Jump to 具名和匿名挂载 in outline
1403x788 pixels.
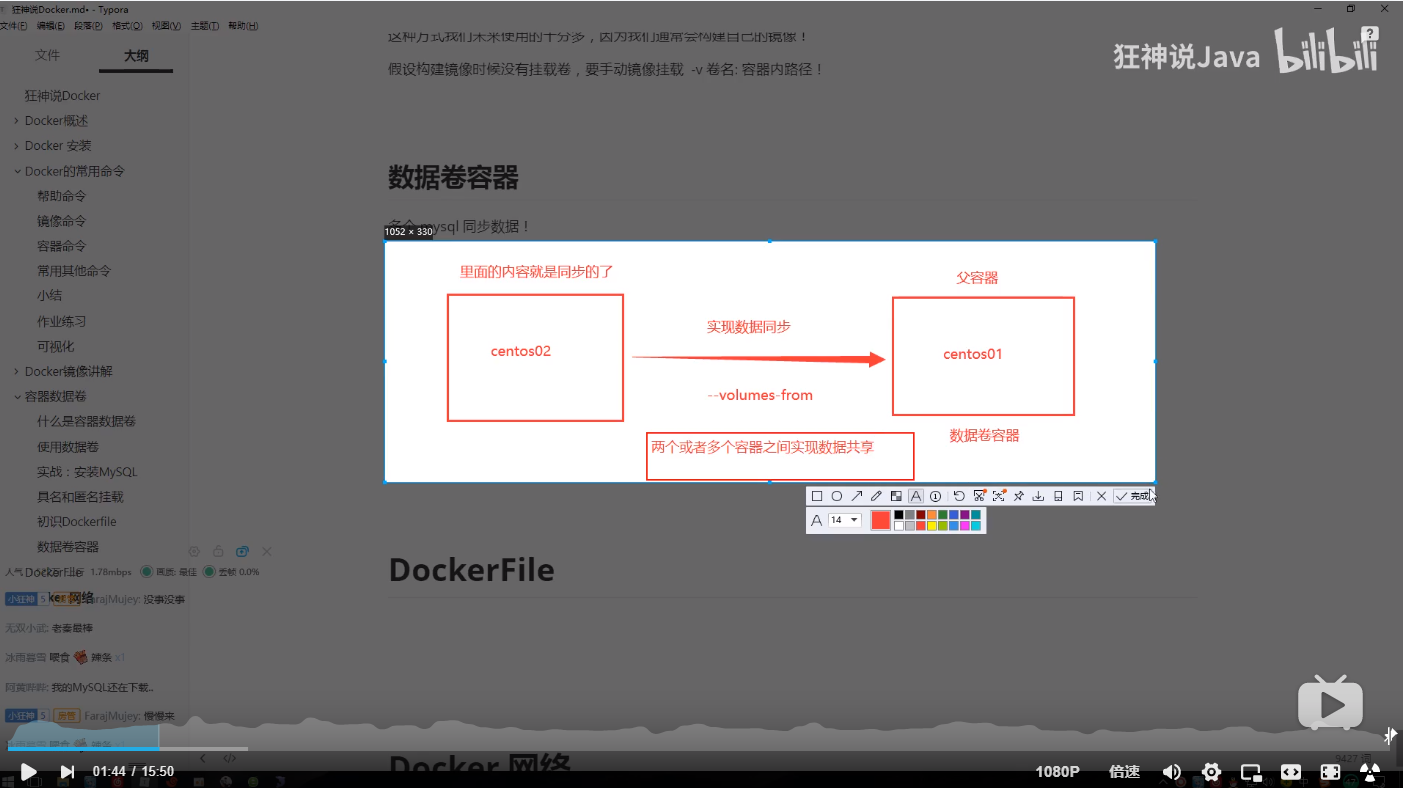[x=80, y=497]
